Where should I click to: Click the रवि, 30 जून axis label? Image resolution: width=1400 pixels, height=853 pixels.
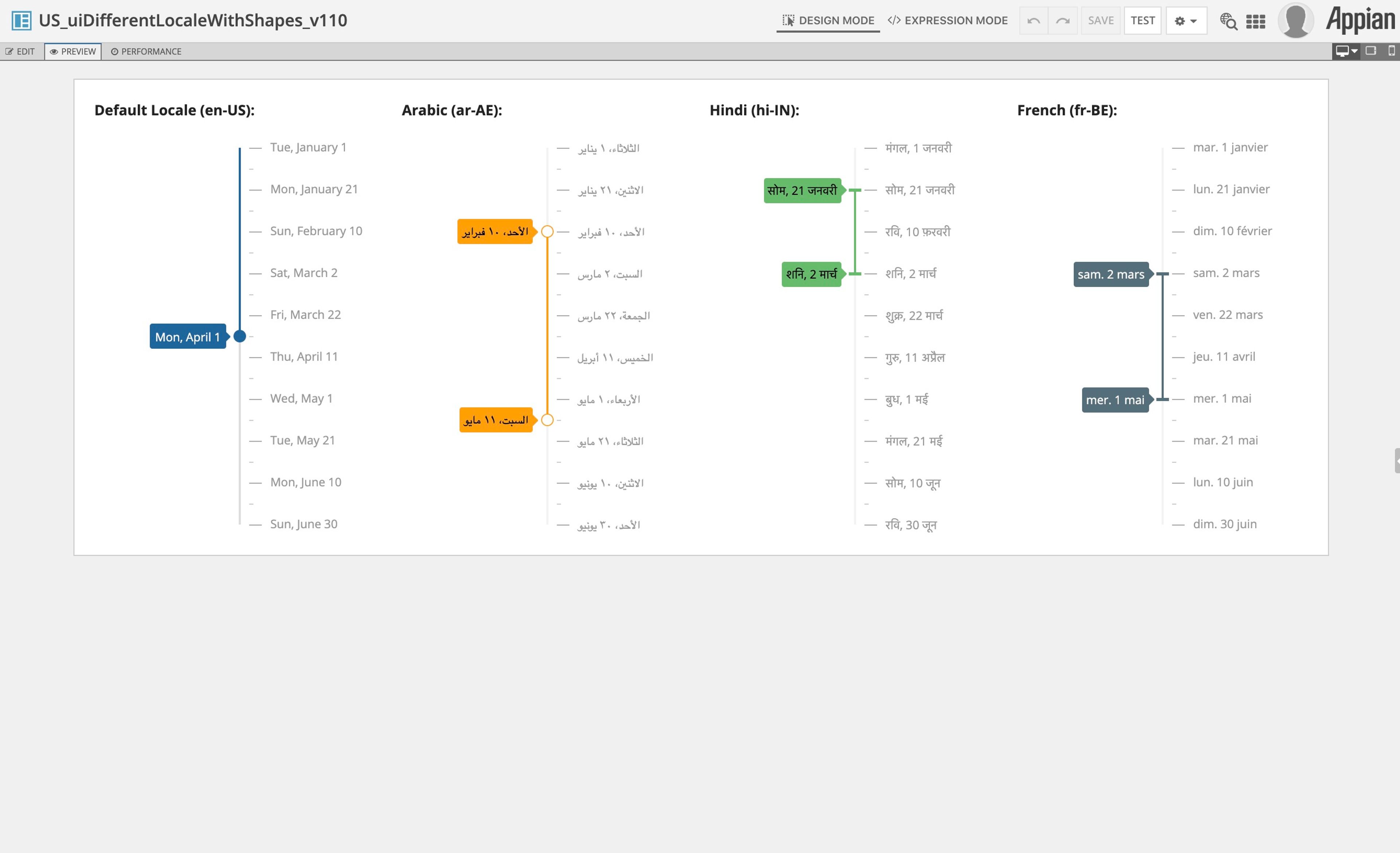coord(911,524)
